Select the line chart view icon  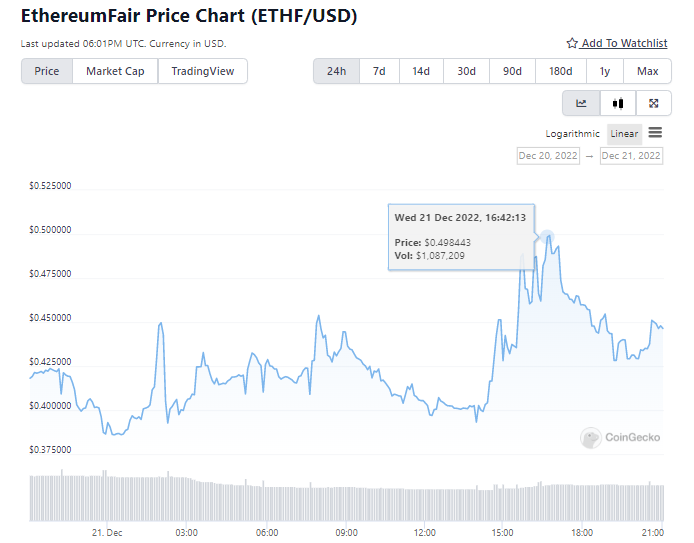(x=581, y=103)
